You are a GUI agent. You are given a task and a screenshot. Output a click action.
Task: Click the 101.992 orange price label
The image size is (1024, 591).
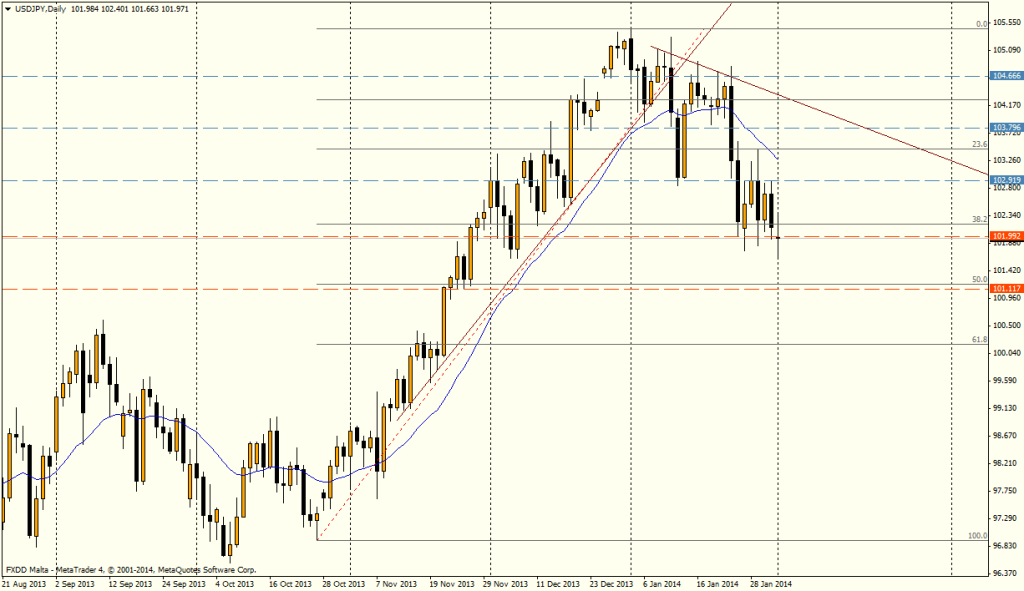click(1005, 237)
